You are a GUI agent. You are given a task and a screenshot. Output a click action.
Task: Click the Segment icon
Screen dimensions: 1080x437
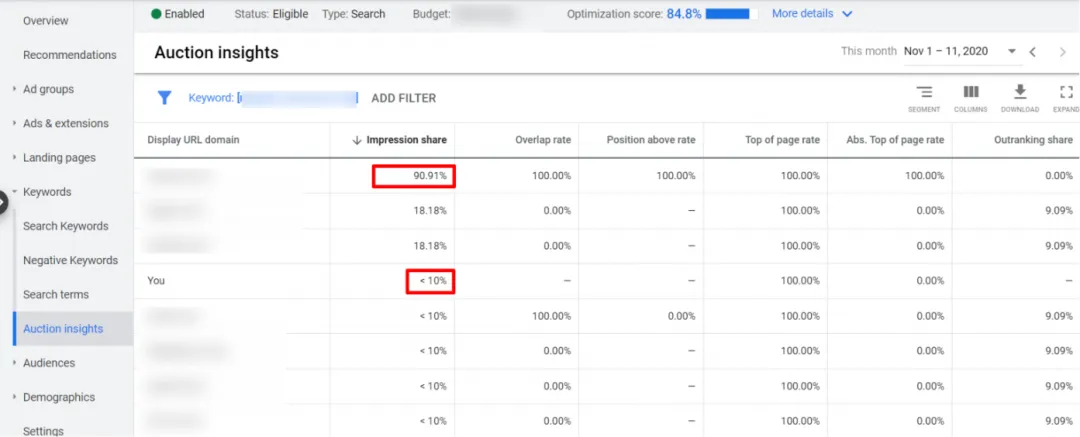[924, 93]
